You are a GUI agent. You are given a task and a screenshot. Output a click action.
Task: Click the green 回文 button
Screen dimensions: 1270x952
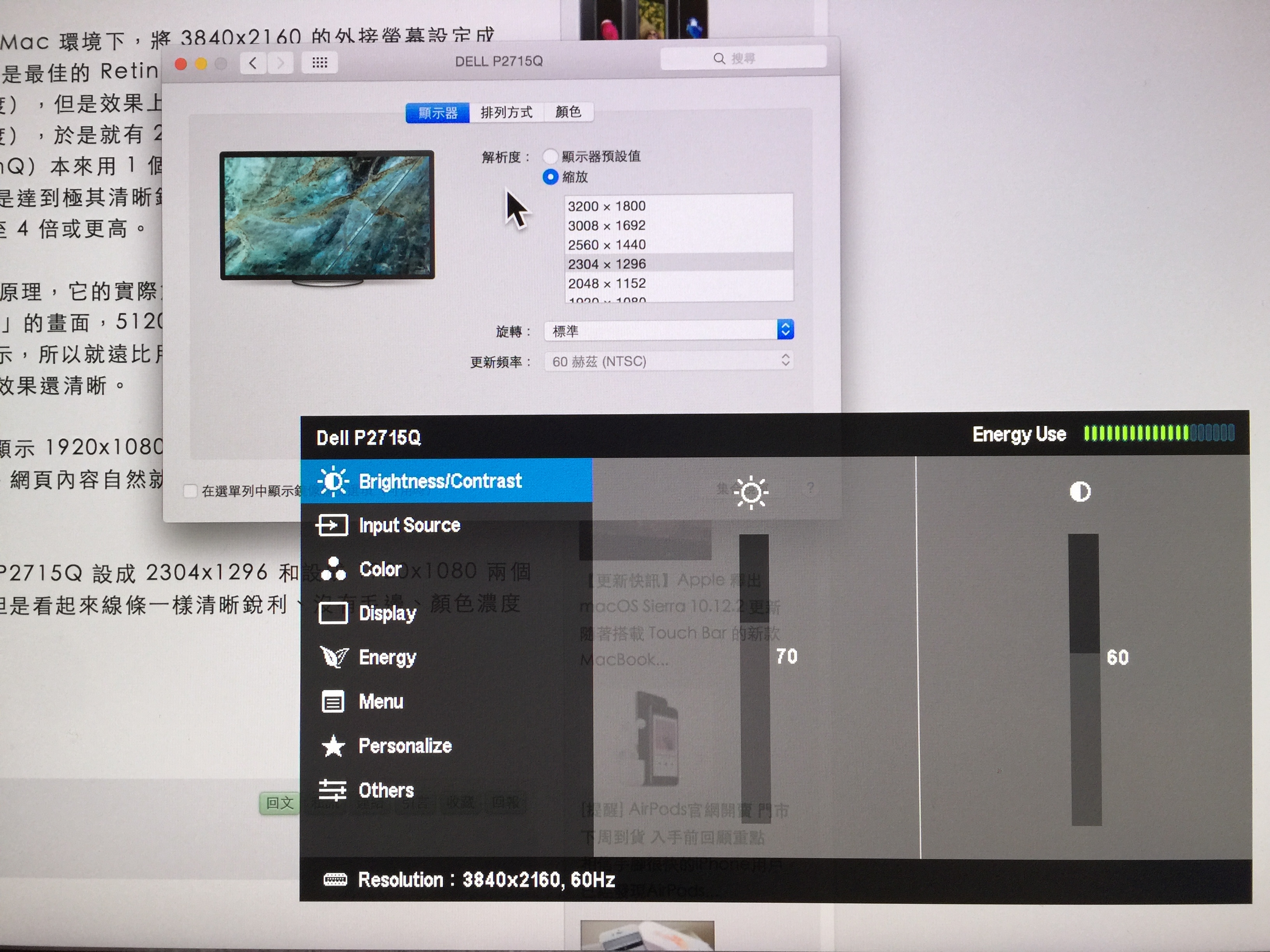pyautogui.click(x=280, y=803)
